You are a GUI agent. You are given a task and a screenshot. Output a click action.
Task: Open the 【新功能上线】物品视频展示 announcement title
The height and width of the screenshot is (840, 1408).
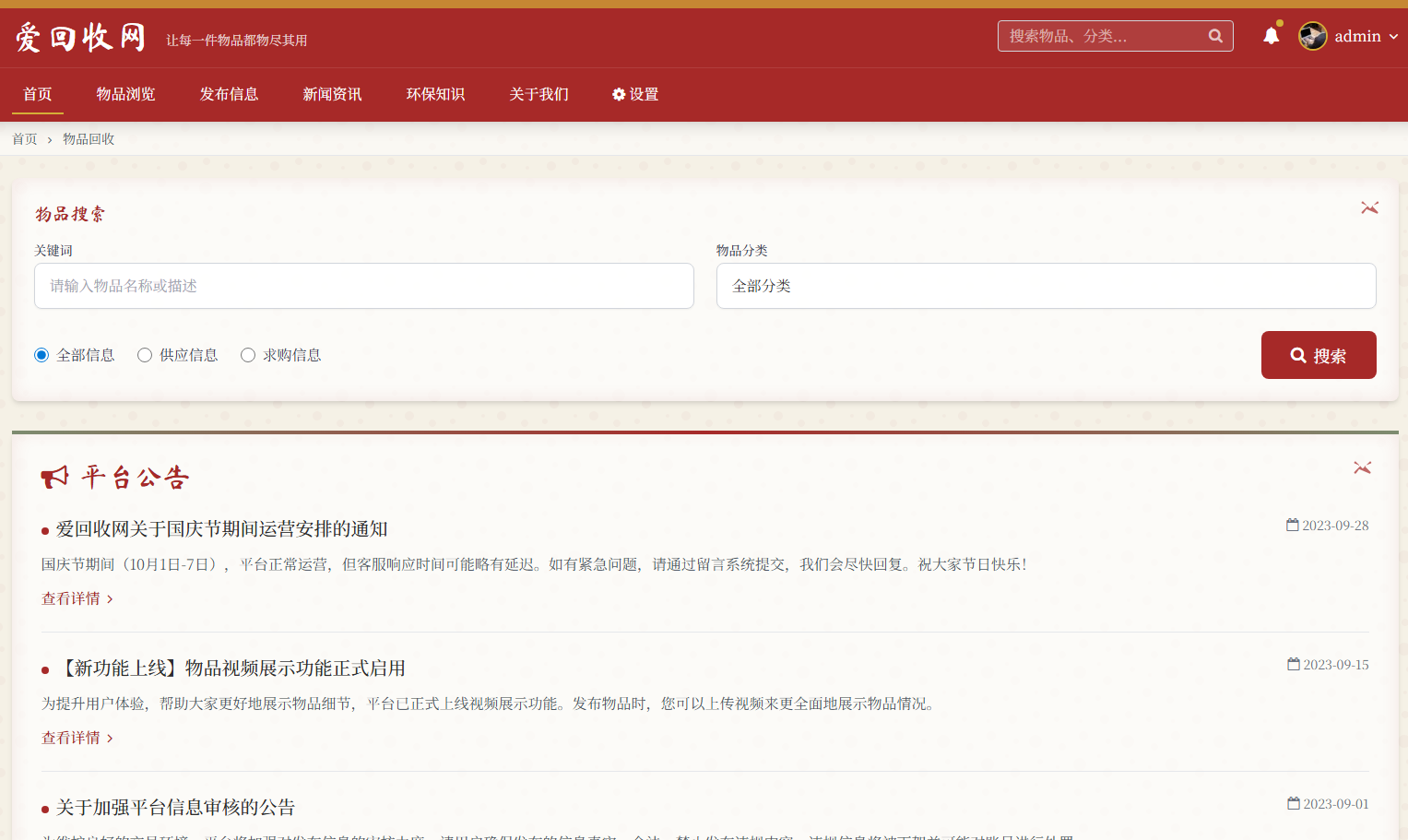coord(231,668)
